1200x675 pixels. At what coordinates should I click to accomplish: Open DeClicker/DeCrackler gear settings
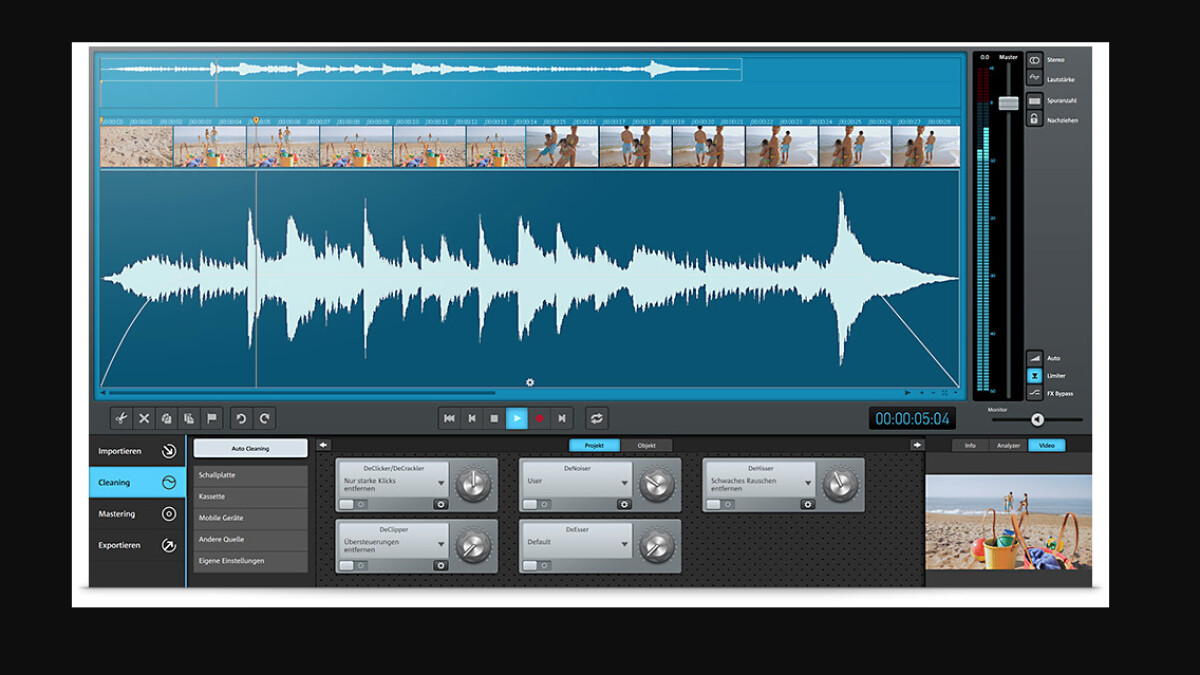(440, 505)
